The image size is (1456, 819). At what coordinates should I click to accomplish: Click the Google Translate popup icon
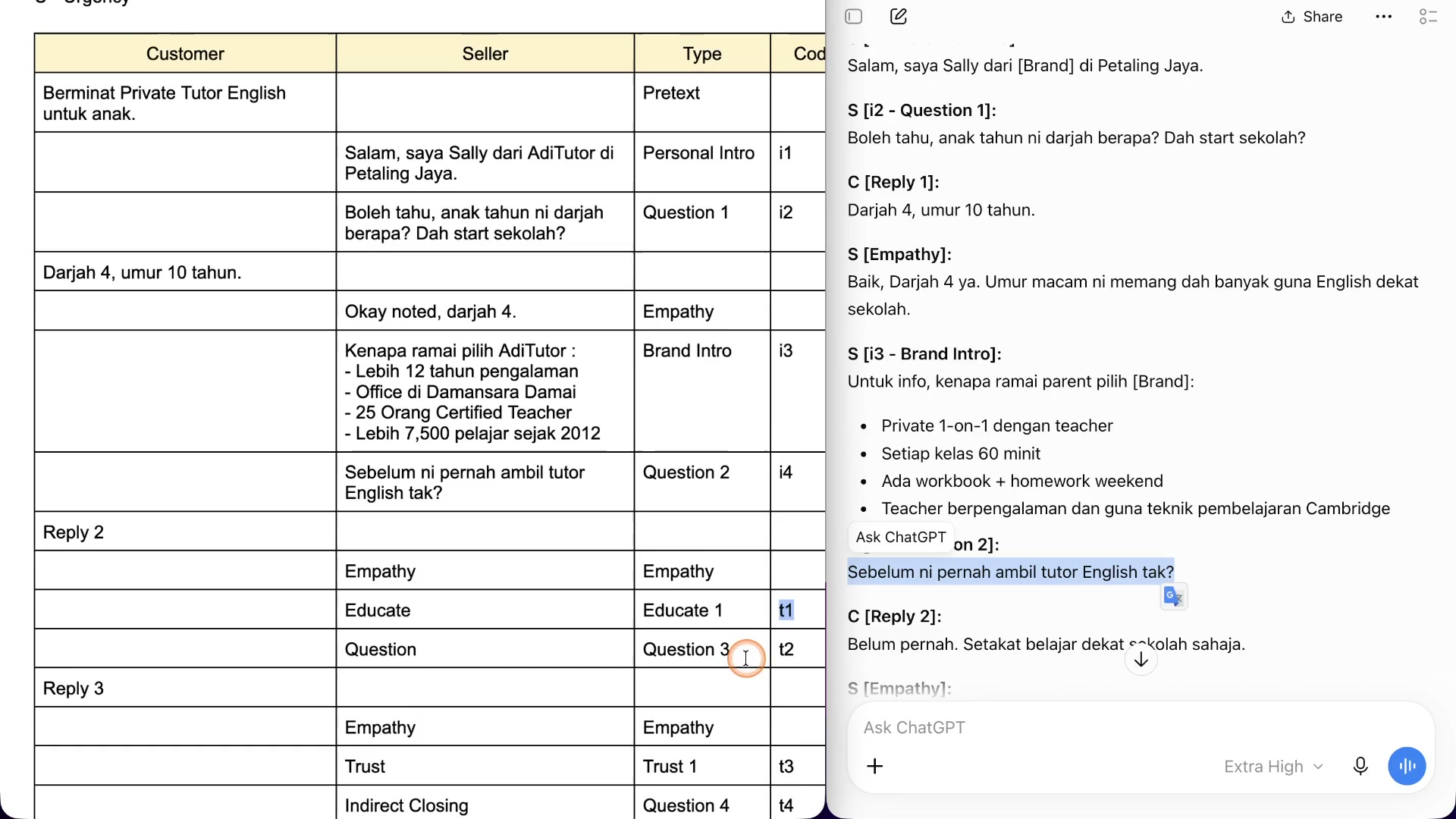coord(1173,597)
